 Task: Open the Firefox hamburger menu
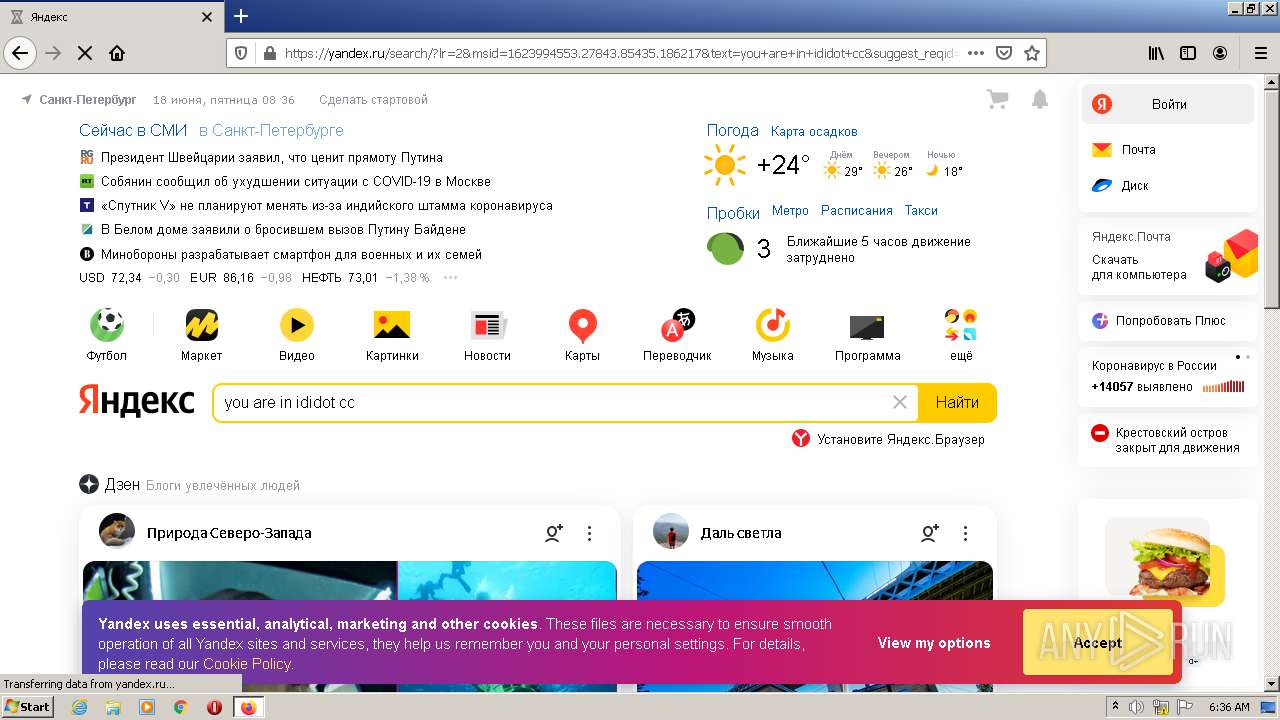click(1260, 53)
